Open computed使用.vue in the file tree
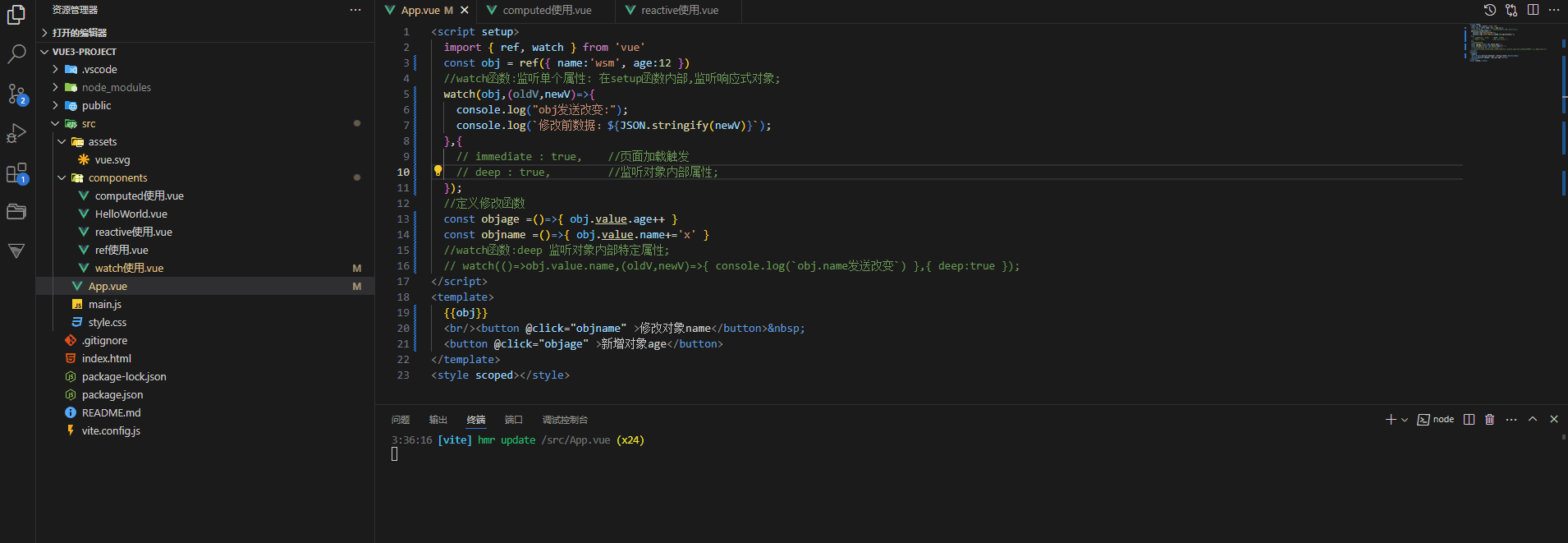 click(x=205, y=196)
